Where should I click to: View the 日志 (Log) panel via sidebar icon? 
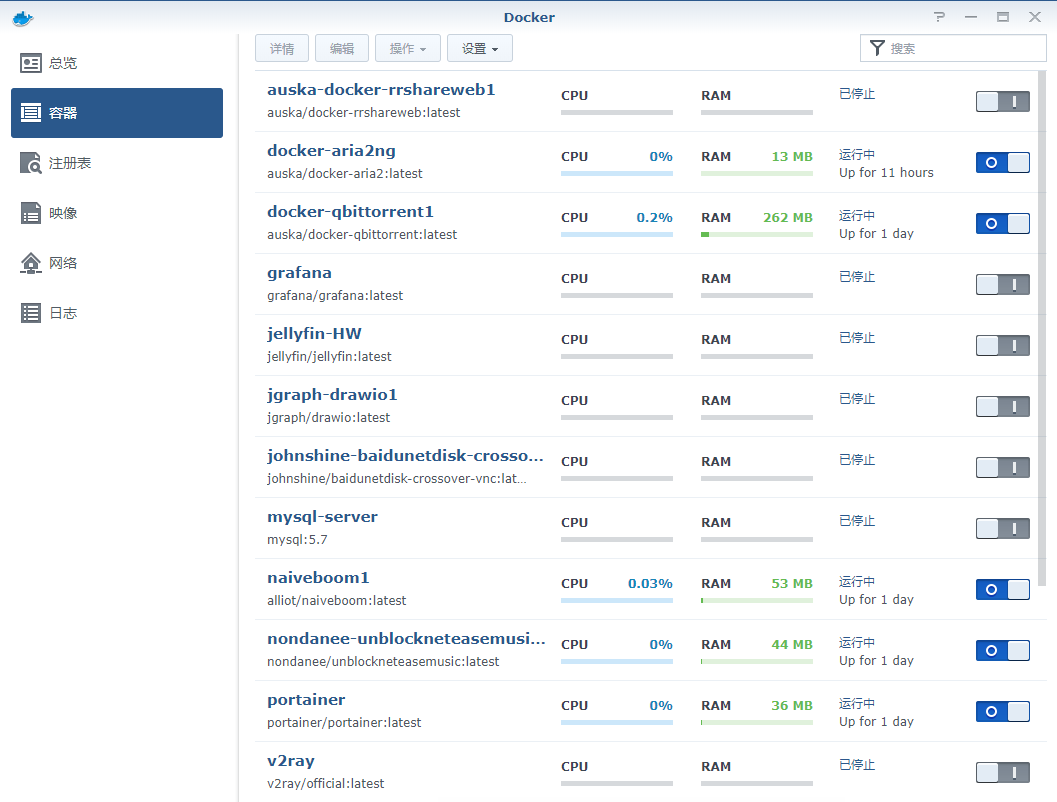coord(60,313)
